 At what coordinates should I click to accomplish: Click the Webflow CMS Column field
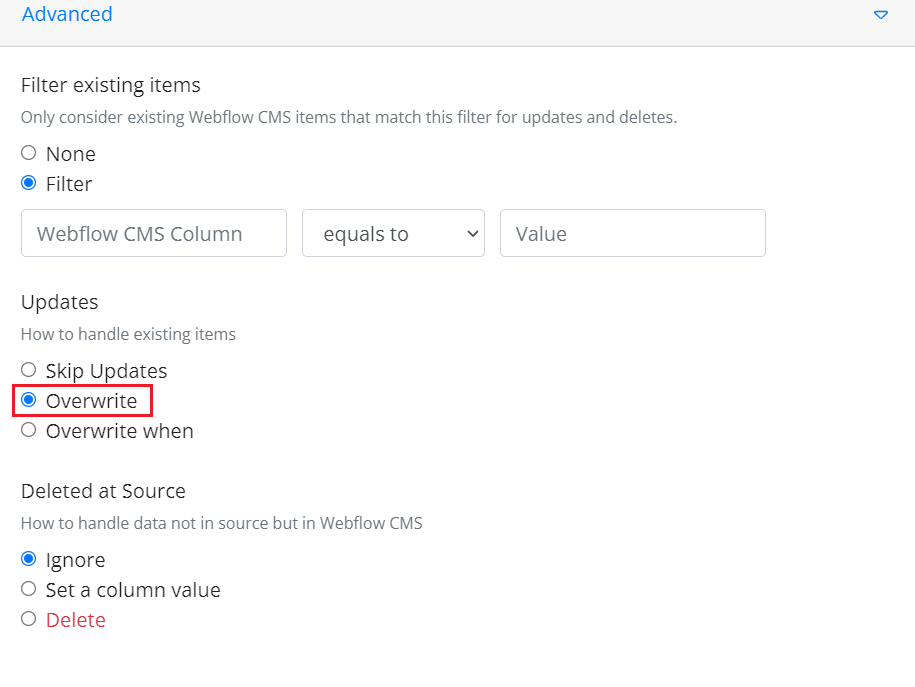click(154, 233)
